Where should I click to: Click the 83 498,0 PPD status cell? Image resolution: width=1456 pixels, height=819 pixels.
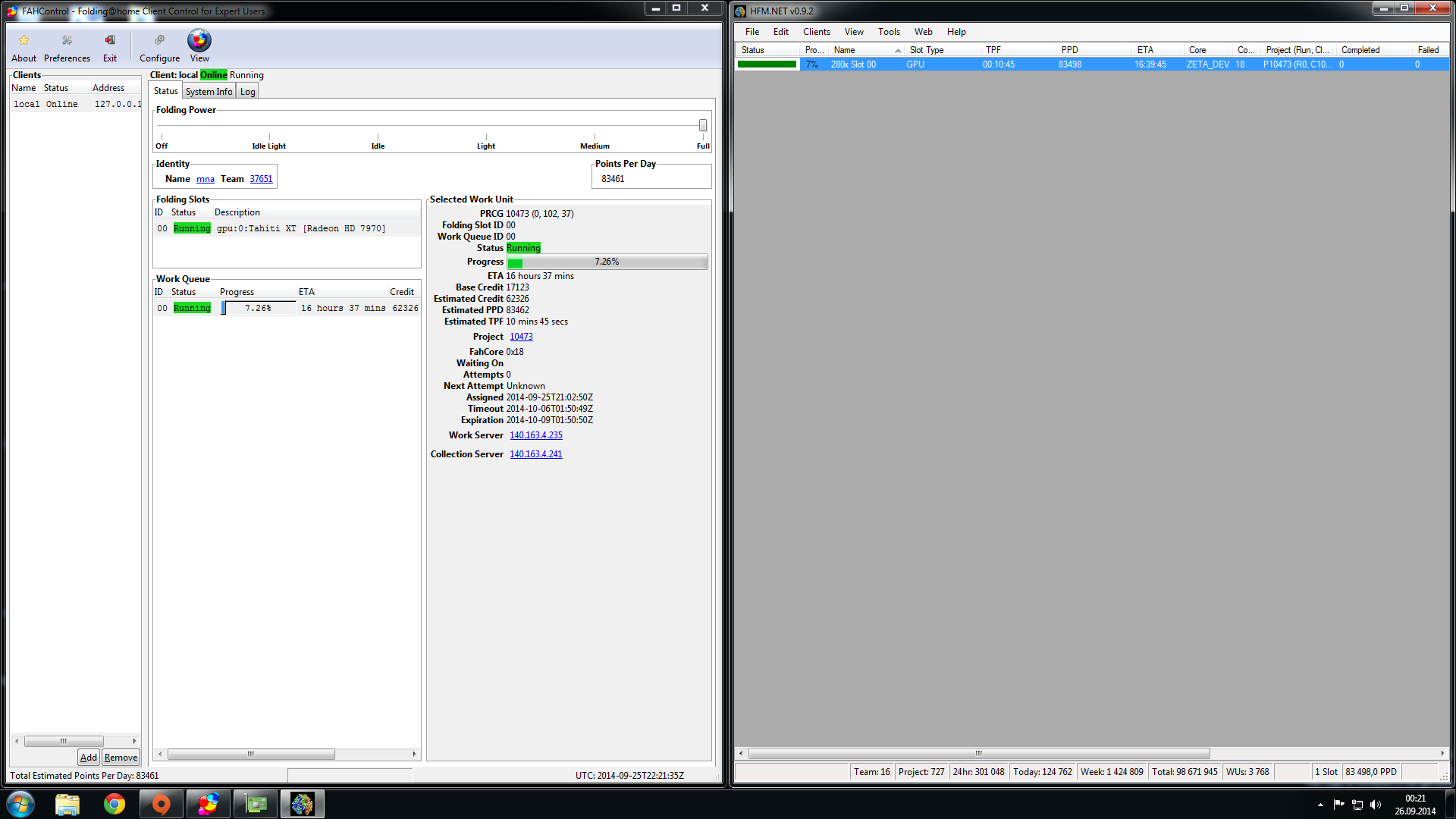1371,772
